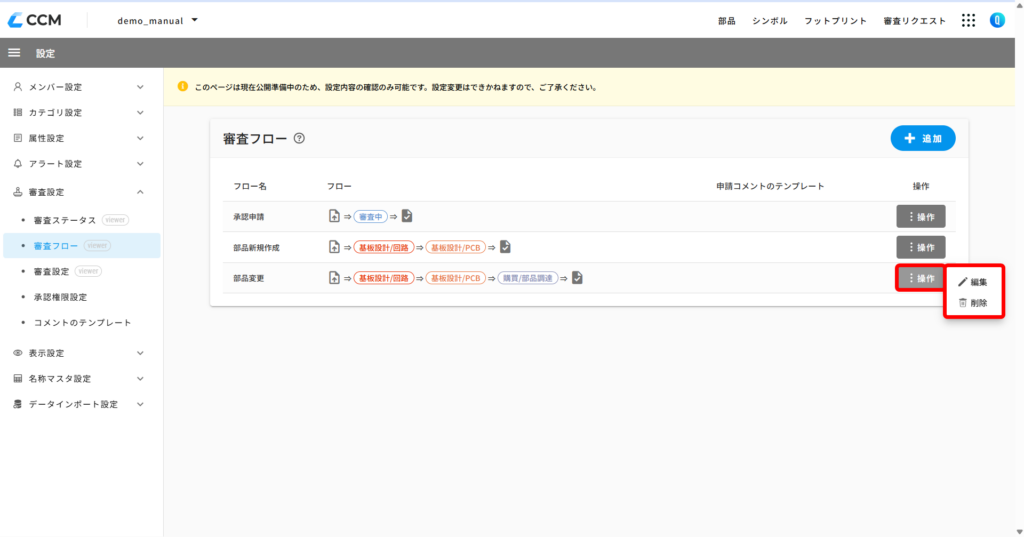Click the trash icon next to 削除

click(962, 302)
